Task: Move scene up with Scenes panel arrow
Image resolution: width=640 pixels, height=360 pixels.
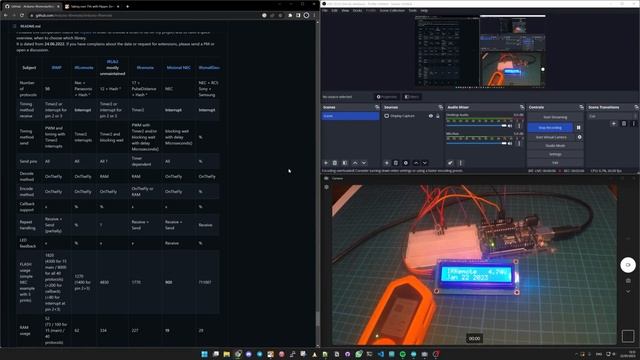Action: [355, 163]
